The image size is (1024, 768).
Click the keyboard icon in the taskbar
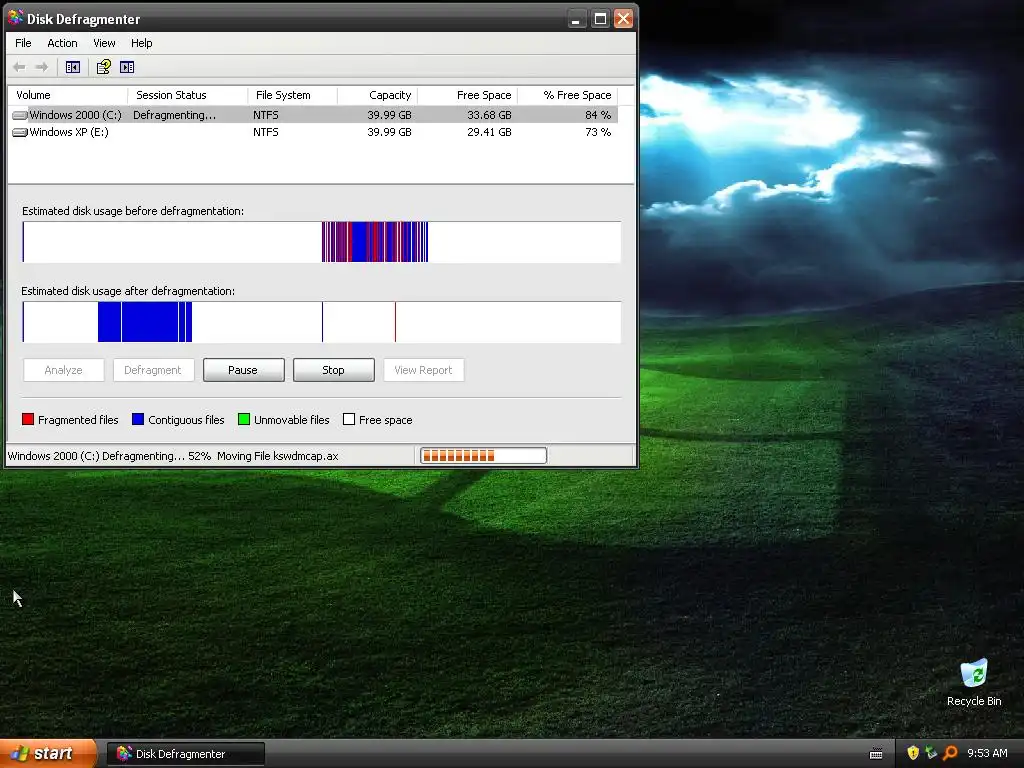click(876, 754)
